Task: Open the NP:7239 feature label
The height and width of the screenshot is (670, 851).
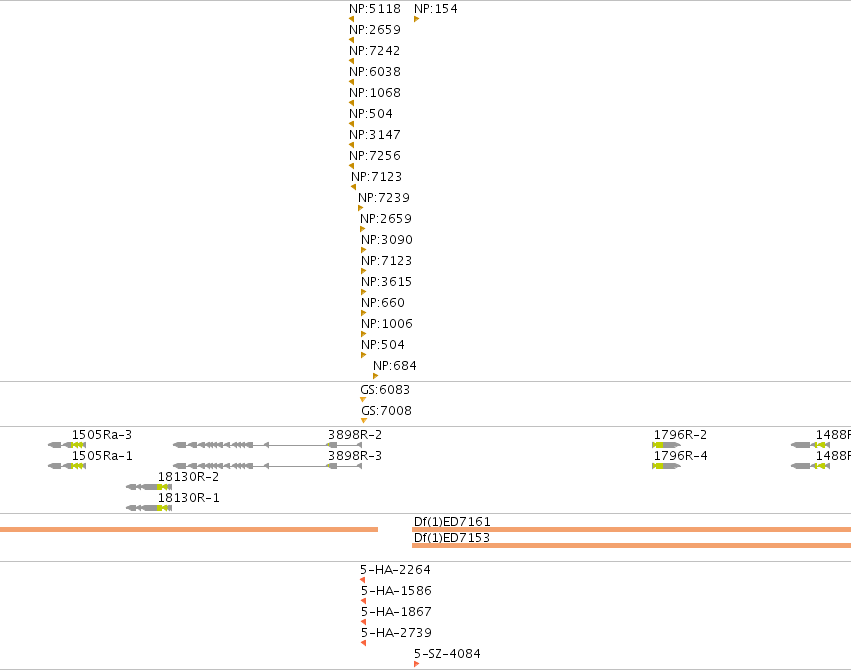Action: (384, 197)
